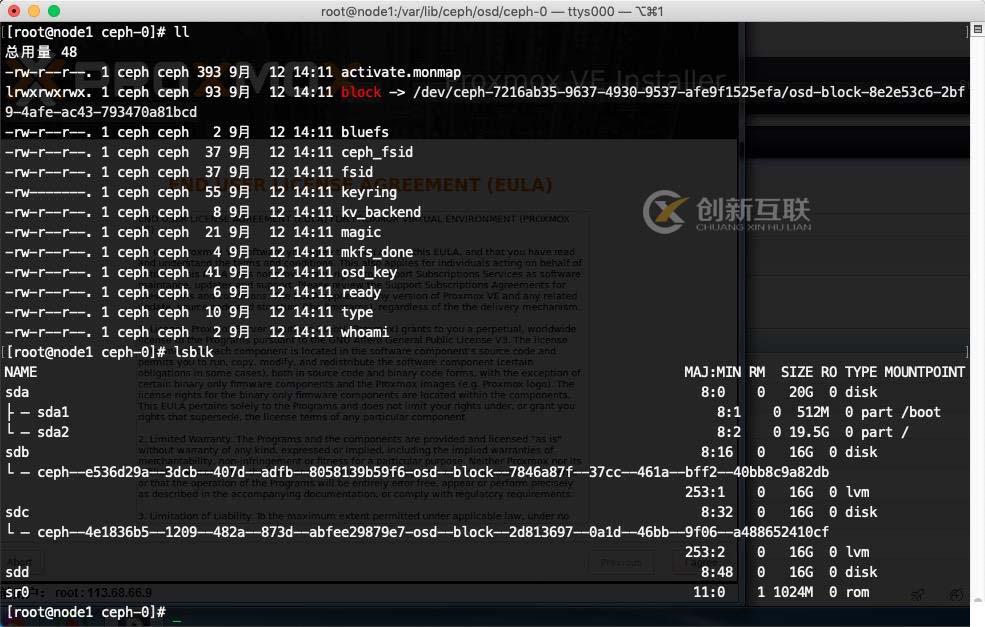Click the SIZE column header
The width and height of the screenshot is (985, 627).
(x=797, y=372)
